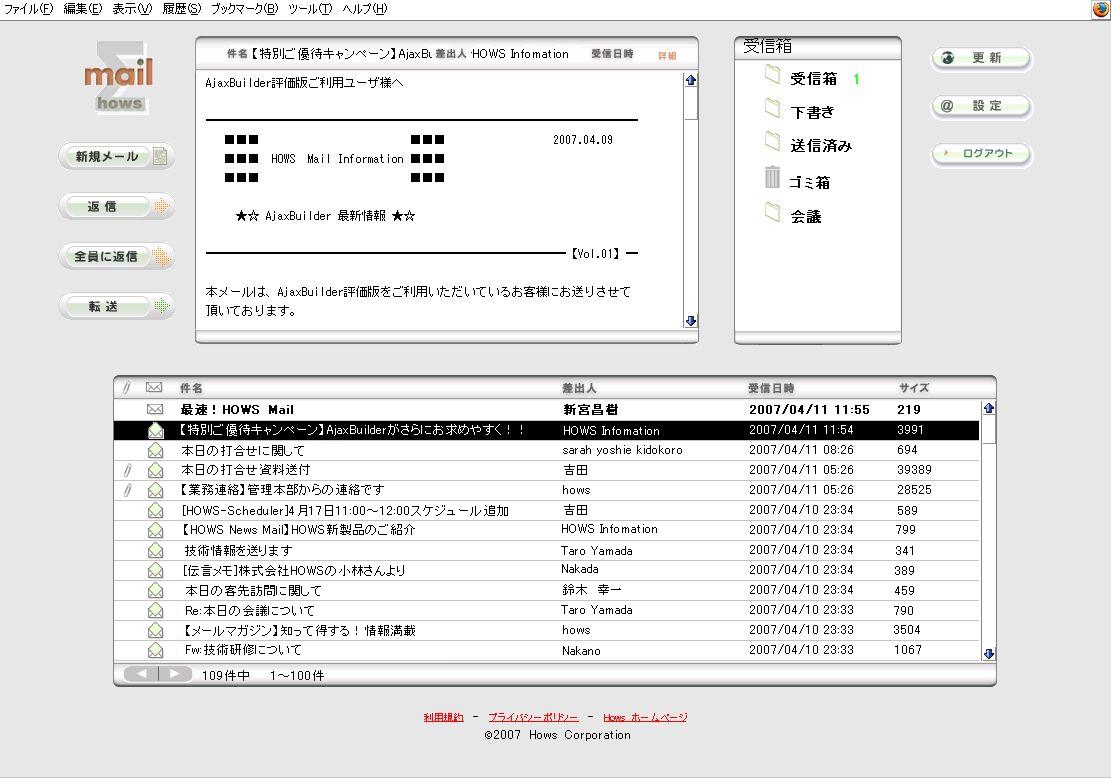The width and height of the screenshot is (1111, 778).
Task: Click the 更新 refresh button
Action: point(981,58)
